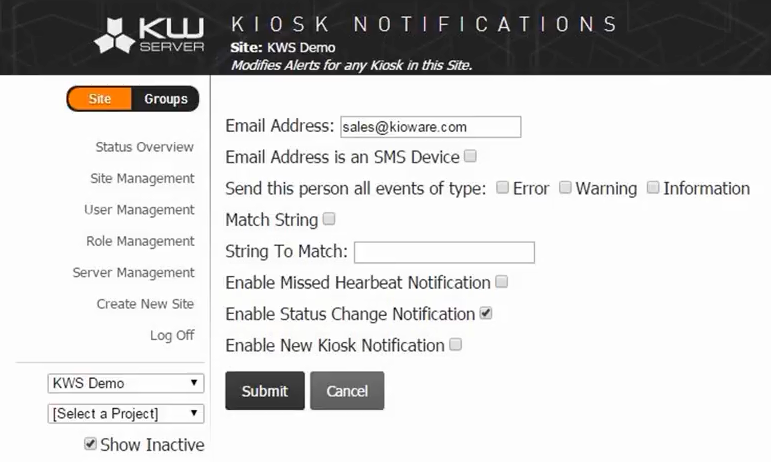
Task: Check the Error event type checkbox
Action: click(503, 187)
